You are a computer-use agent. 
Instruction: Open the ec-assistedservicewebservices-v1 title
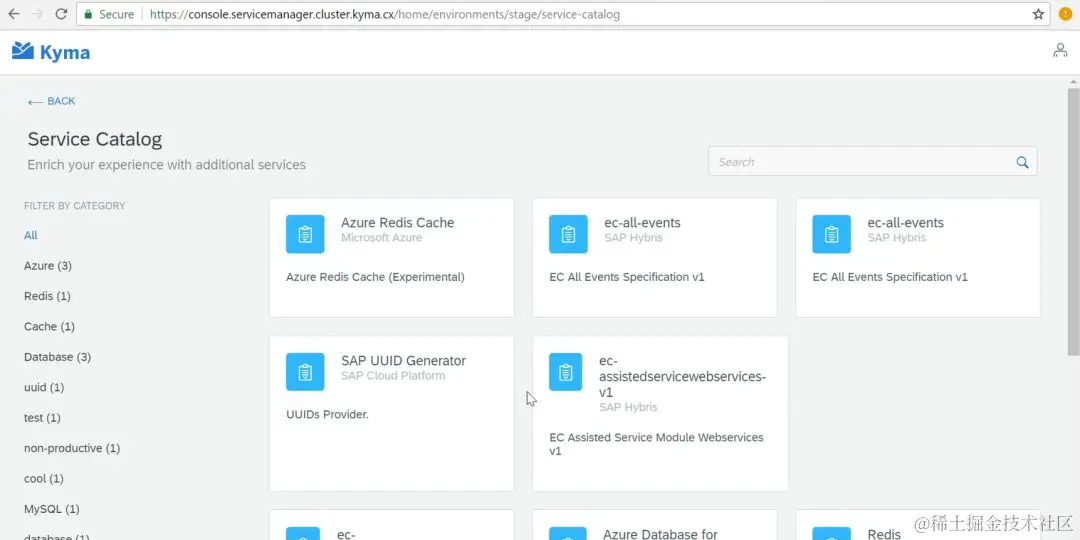click(x=682, y=376)
